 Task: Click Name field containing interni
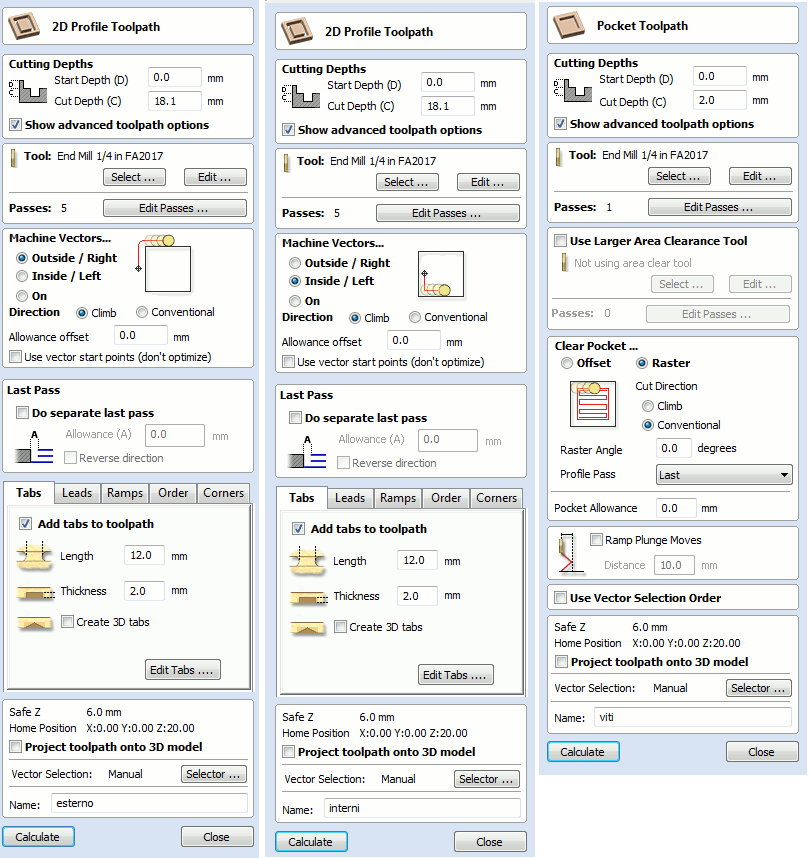[422, 808]
